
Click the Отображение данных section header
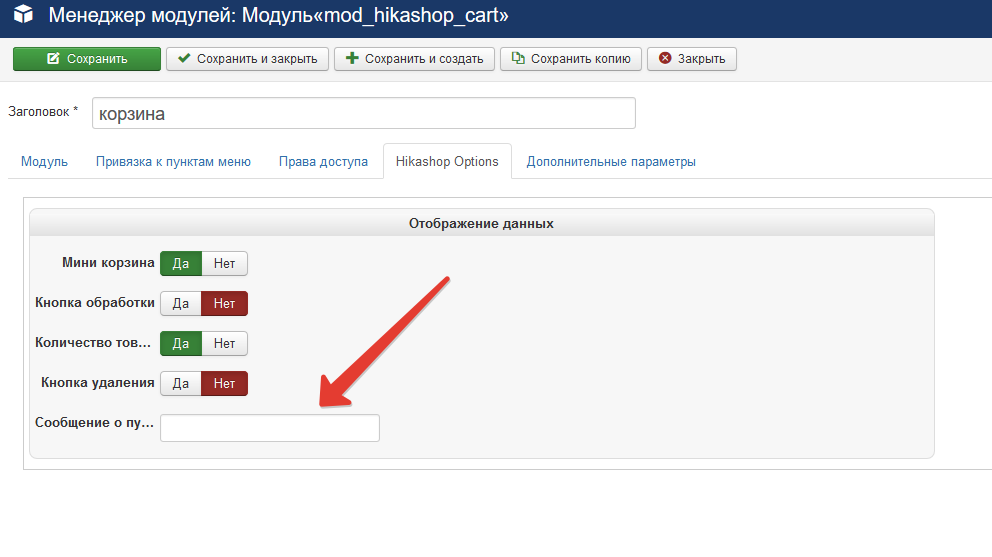481,223
